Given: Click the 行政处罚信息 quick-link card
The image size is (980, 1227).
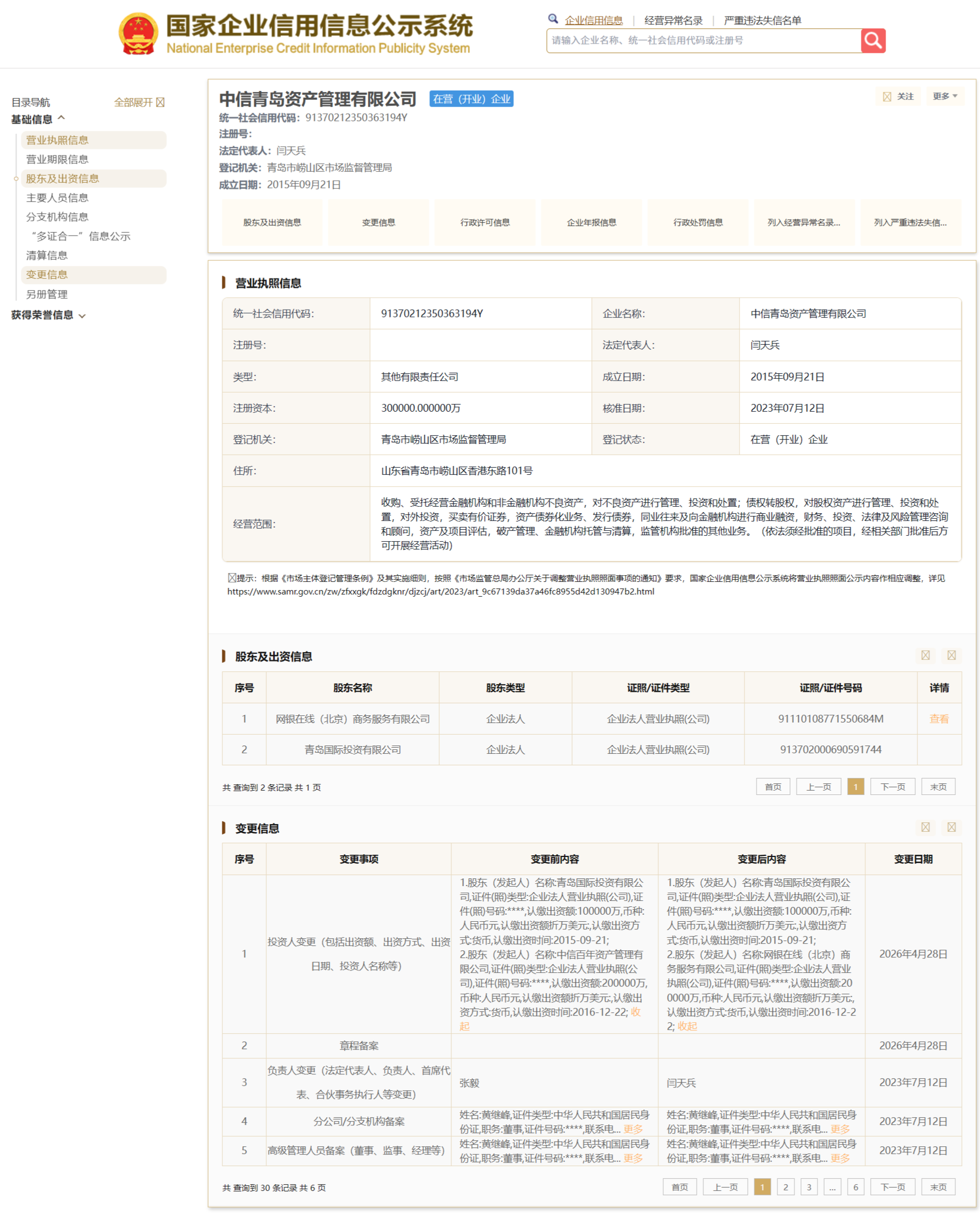Looking at the screenshot, I should 698,222.
